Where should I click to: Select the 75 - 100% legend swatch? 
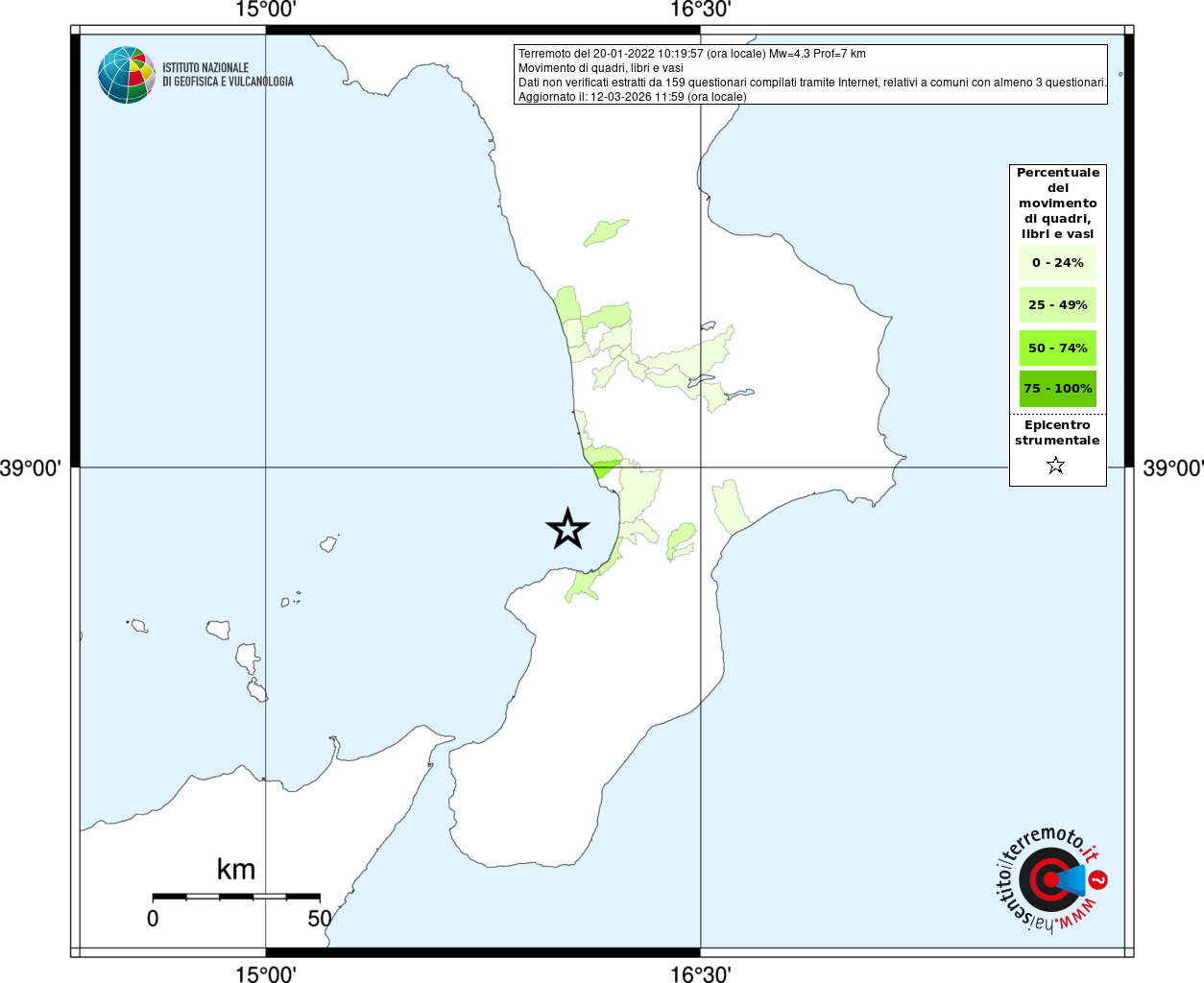[x=1057, y=389]
